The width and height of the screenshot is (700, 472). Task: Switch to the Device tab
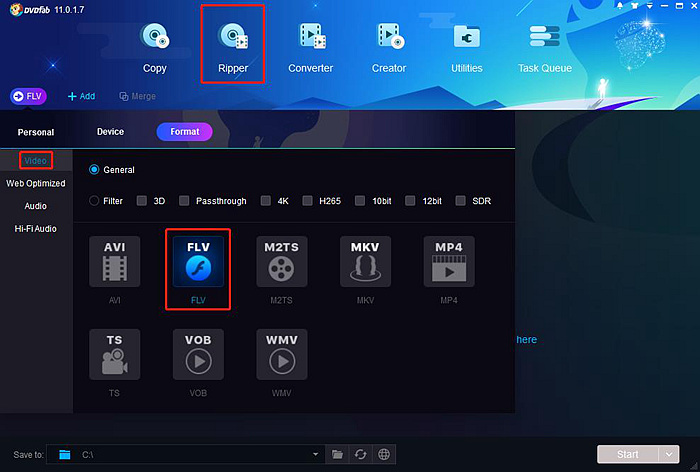click(110, 132)
